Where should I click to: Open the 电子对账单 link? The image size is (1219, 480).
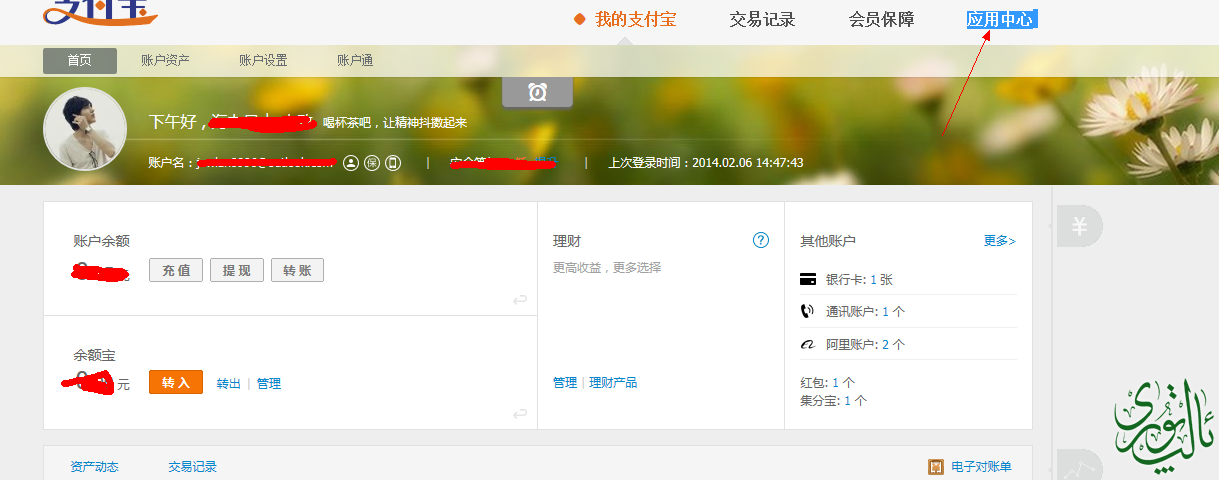(x=981, y=467)
